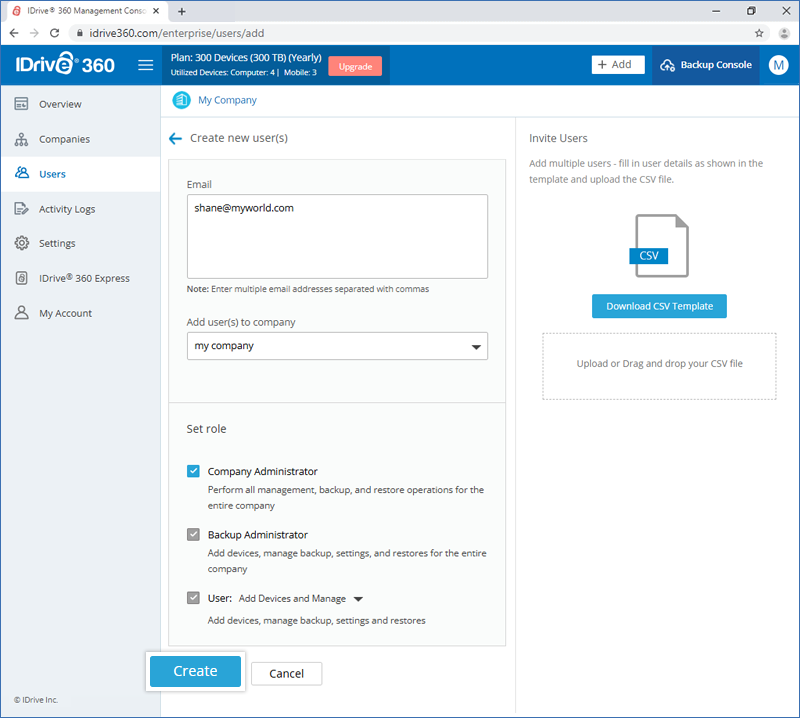Bookmark this page with star icon

759,33
